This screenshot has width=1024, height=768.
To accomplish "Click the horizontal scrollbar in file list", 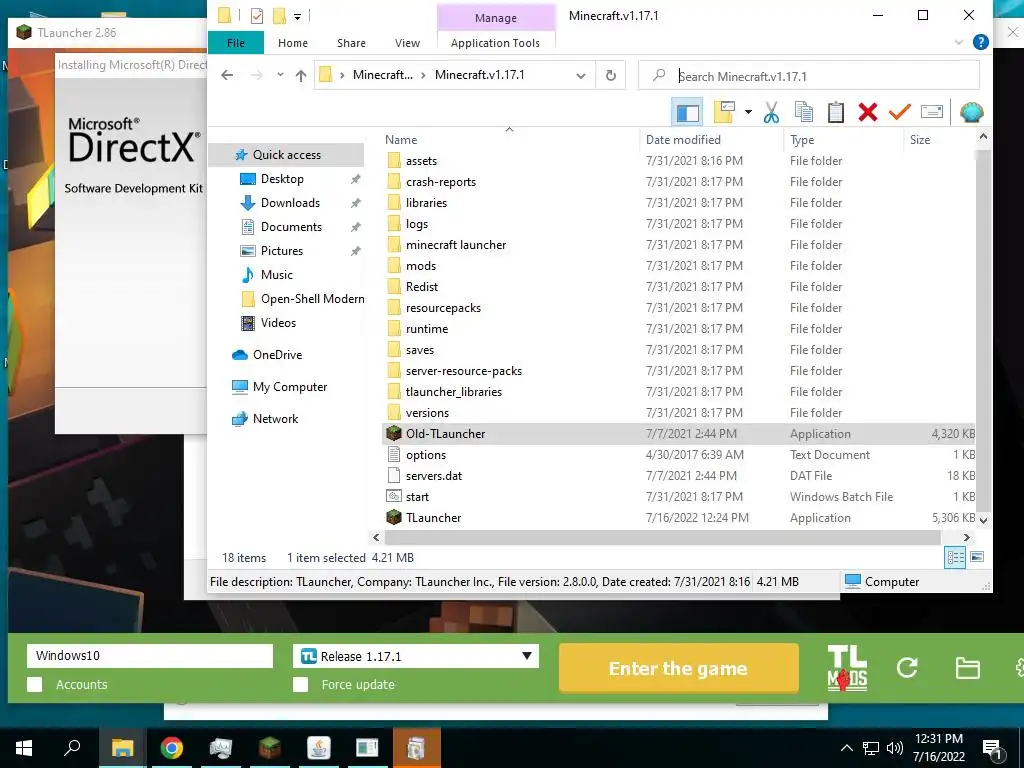I will (x=662, y=537).
